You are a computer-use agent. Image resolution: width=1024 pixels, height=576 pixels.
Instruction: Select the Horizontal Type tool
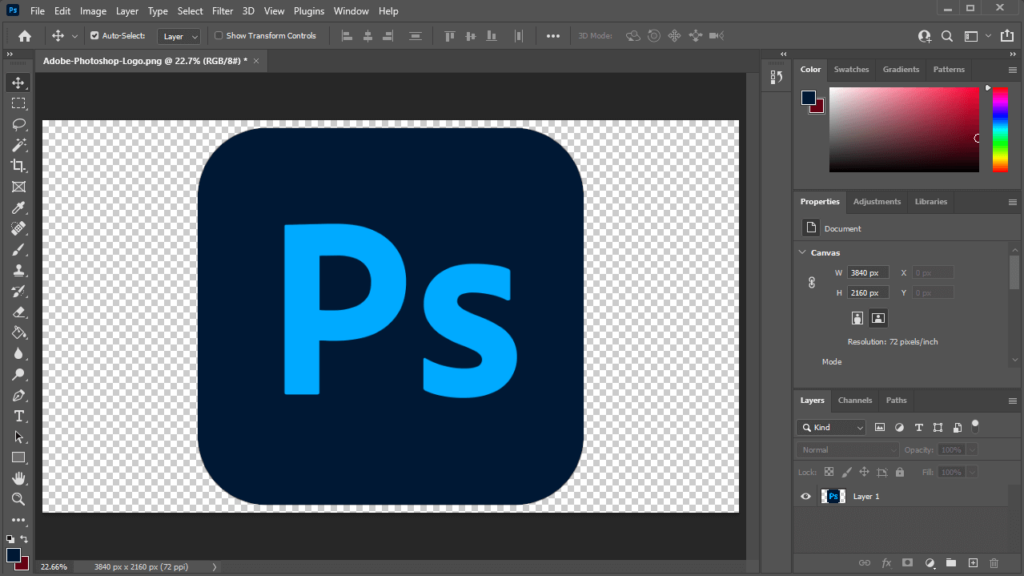coord(18,416)
